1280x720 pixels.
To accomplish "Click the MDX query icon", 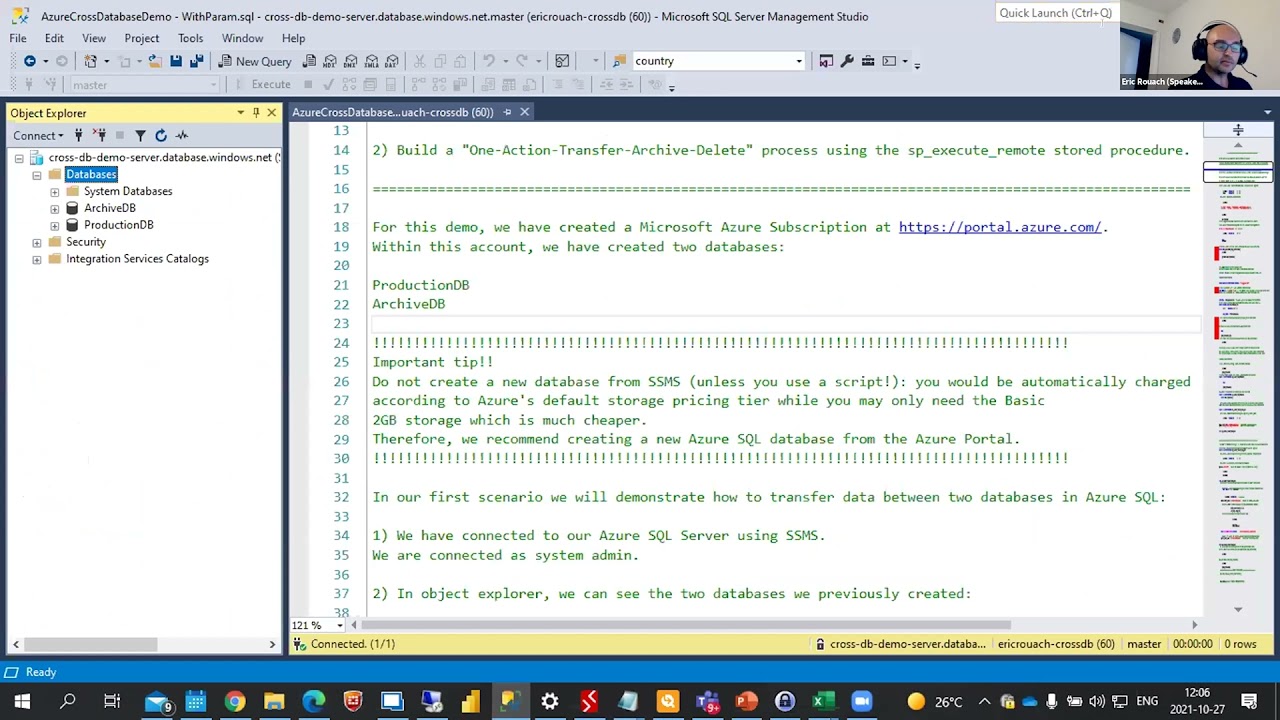I will click(330, 61).
